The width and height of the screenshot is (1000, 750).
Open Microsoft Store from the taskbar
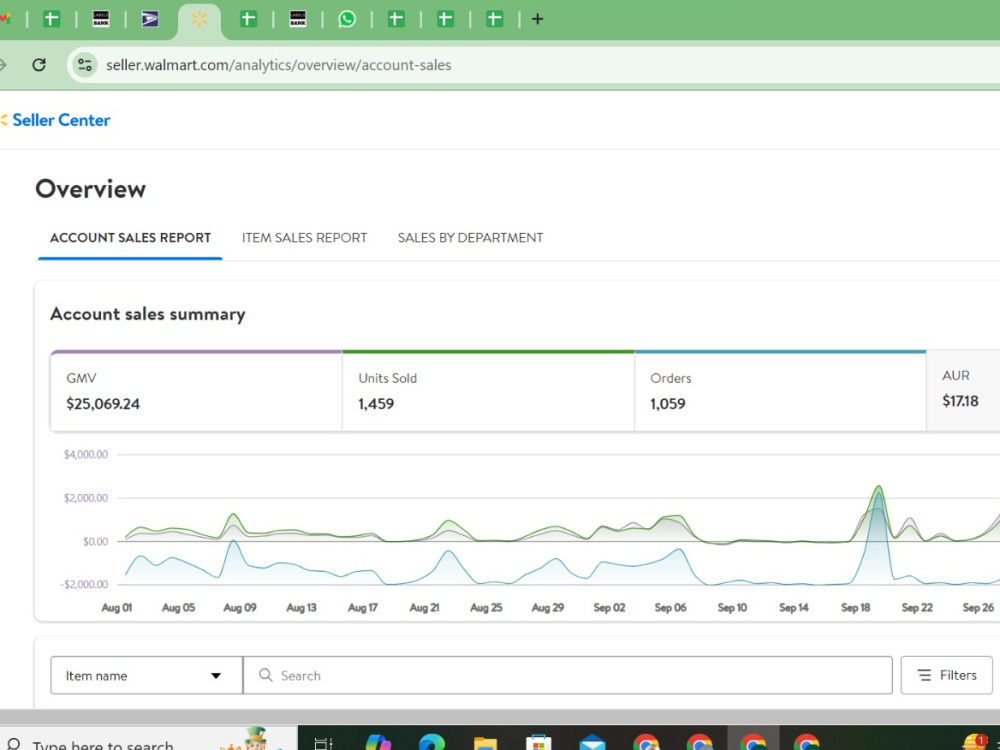click(539, 743)
